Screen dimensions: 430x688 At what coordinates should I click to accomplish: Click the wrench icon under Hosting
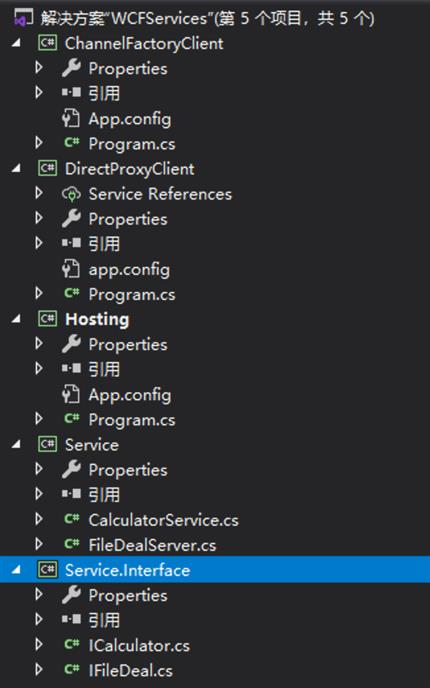(x=71, y=344)
